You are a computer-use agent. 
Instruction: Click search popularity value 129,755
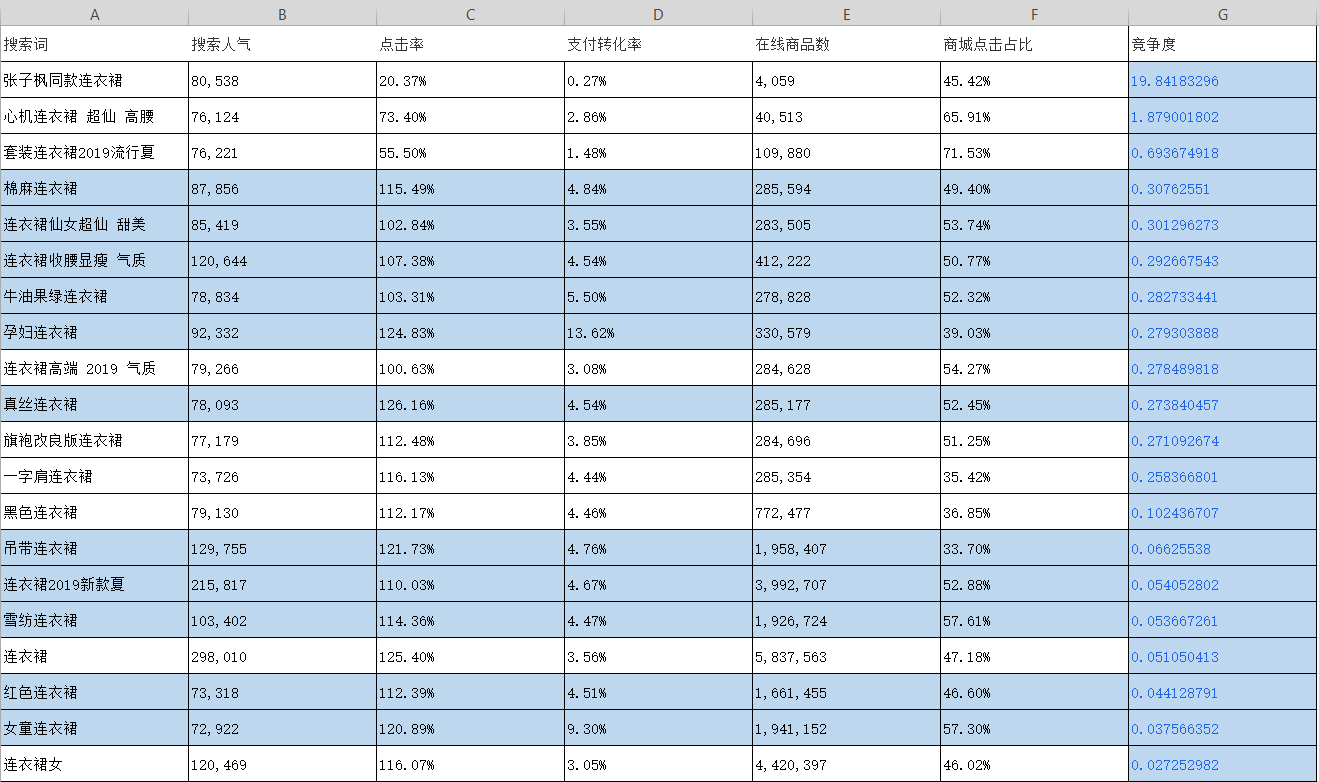tap(282, 548)
